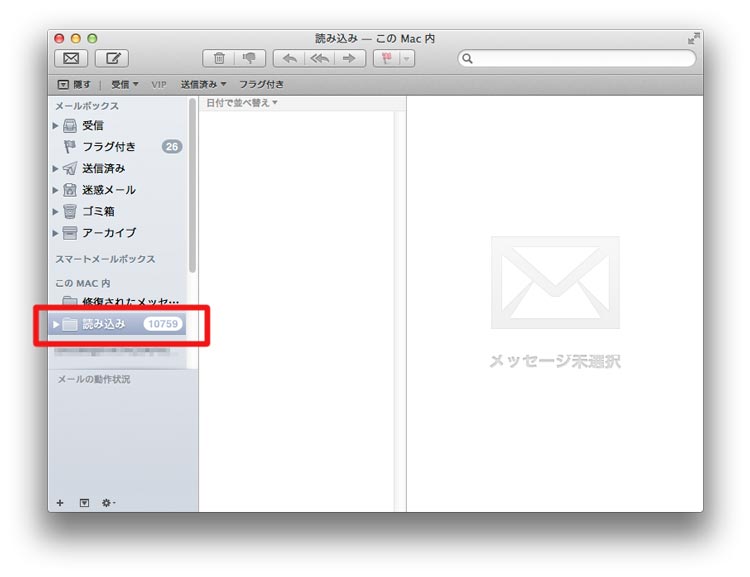Click the search magnifier icon

[467, 58]
